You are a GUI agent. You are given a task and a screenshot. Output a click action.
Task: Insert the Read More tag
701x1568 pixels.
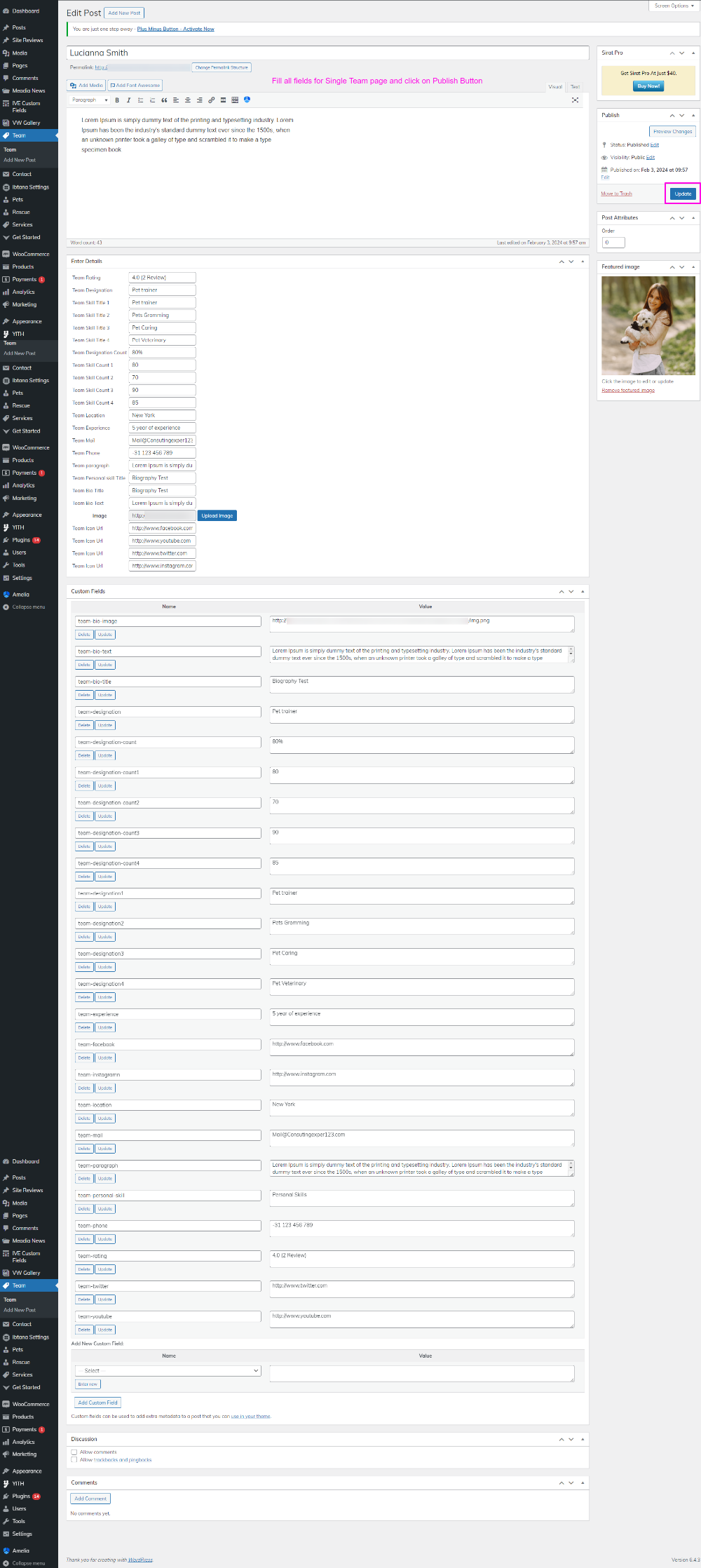coord(223,100)
